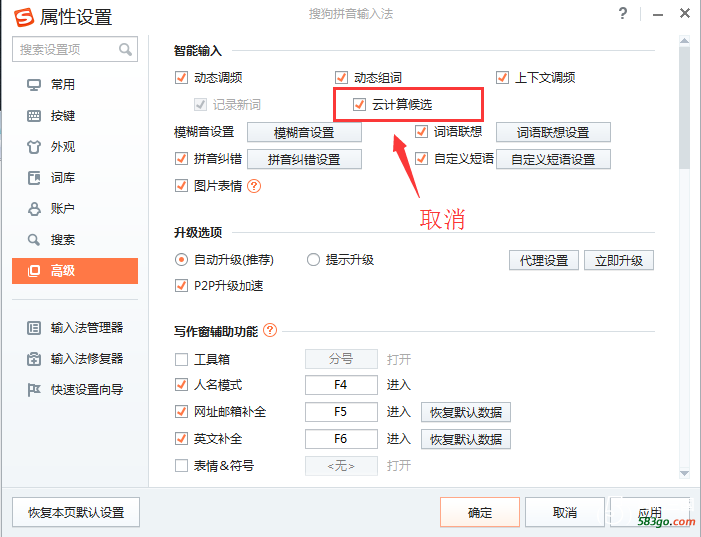Click the F4 hotkey field for 人名模式
The width and height of the screenshot is (701, 537).
pos(341,385)
